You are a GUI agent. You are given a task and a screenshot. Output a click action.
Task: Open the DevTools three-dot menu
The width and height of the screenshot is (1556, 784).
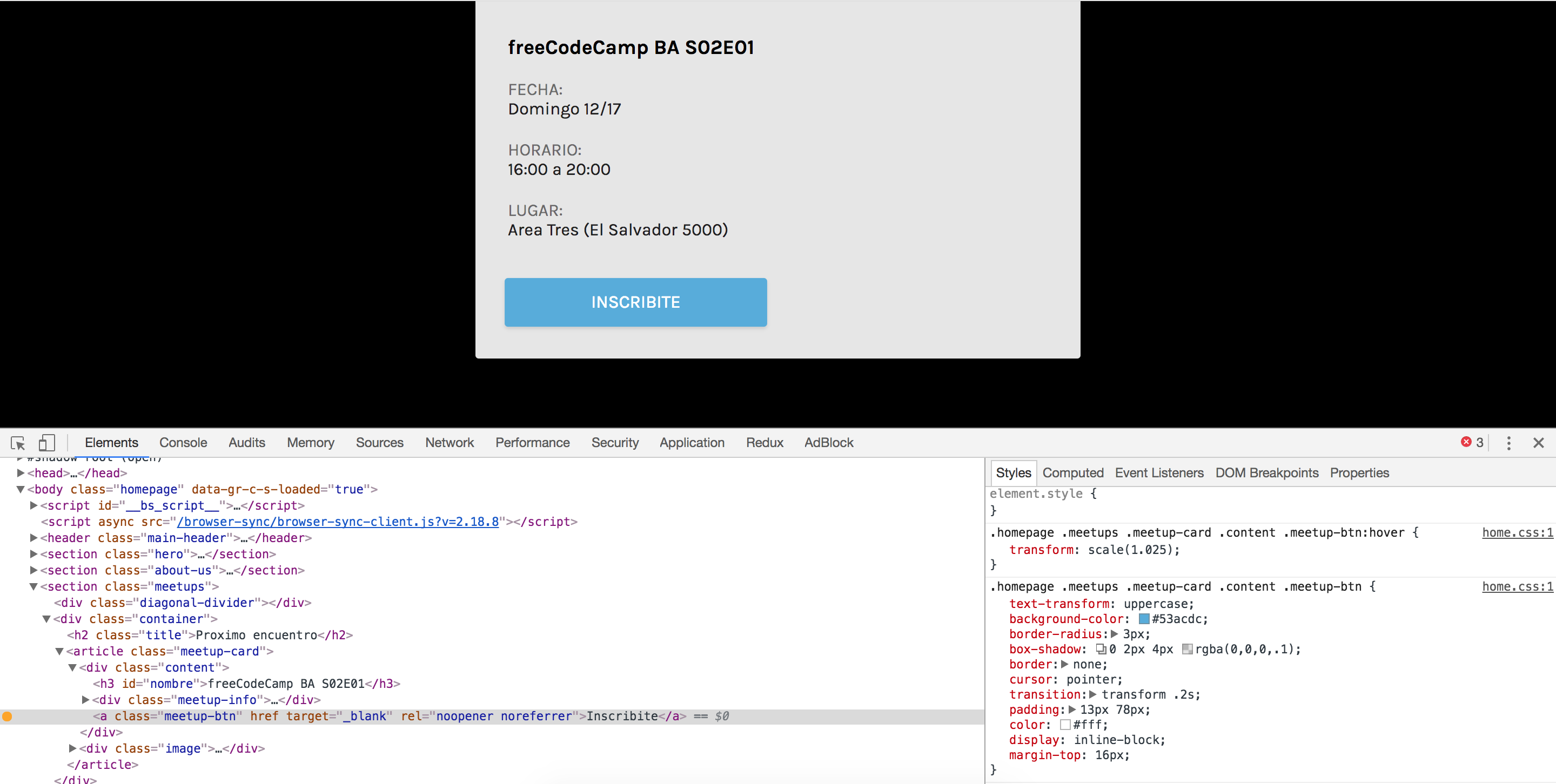point(1508,443)
